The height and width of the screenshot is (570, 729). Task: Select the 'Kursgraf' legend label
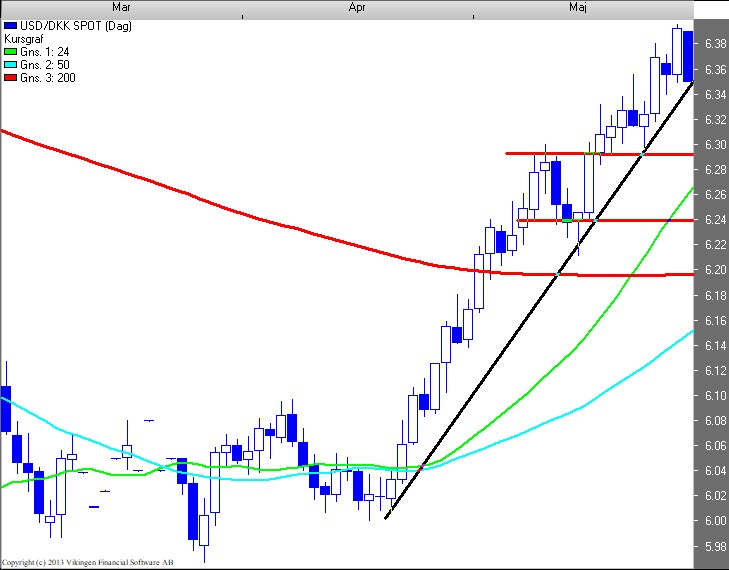[23, 39]
